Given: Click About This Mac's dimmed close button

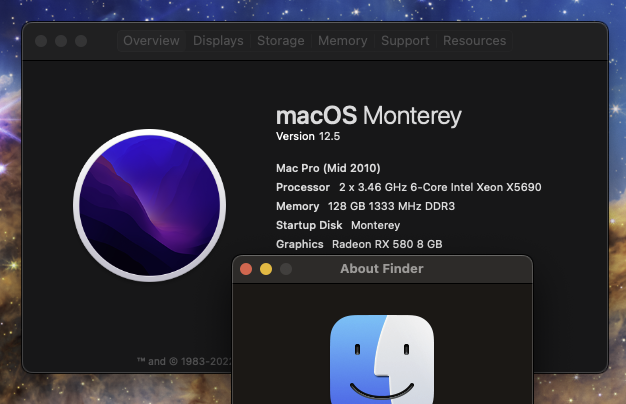Looking at the screenshot, I should tap(41, 41).
